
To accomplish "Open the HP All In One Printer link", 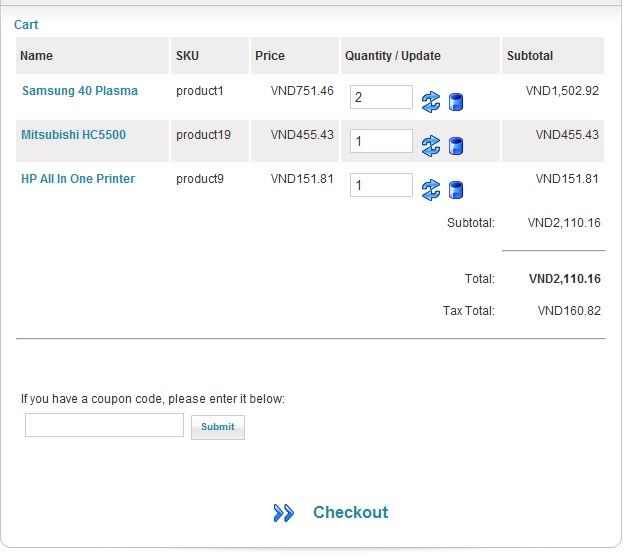I will tap(78, 179).
